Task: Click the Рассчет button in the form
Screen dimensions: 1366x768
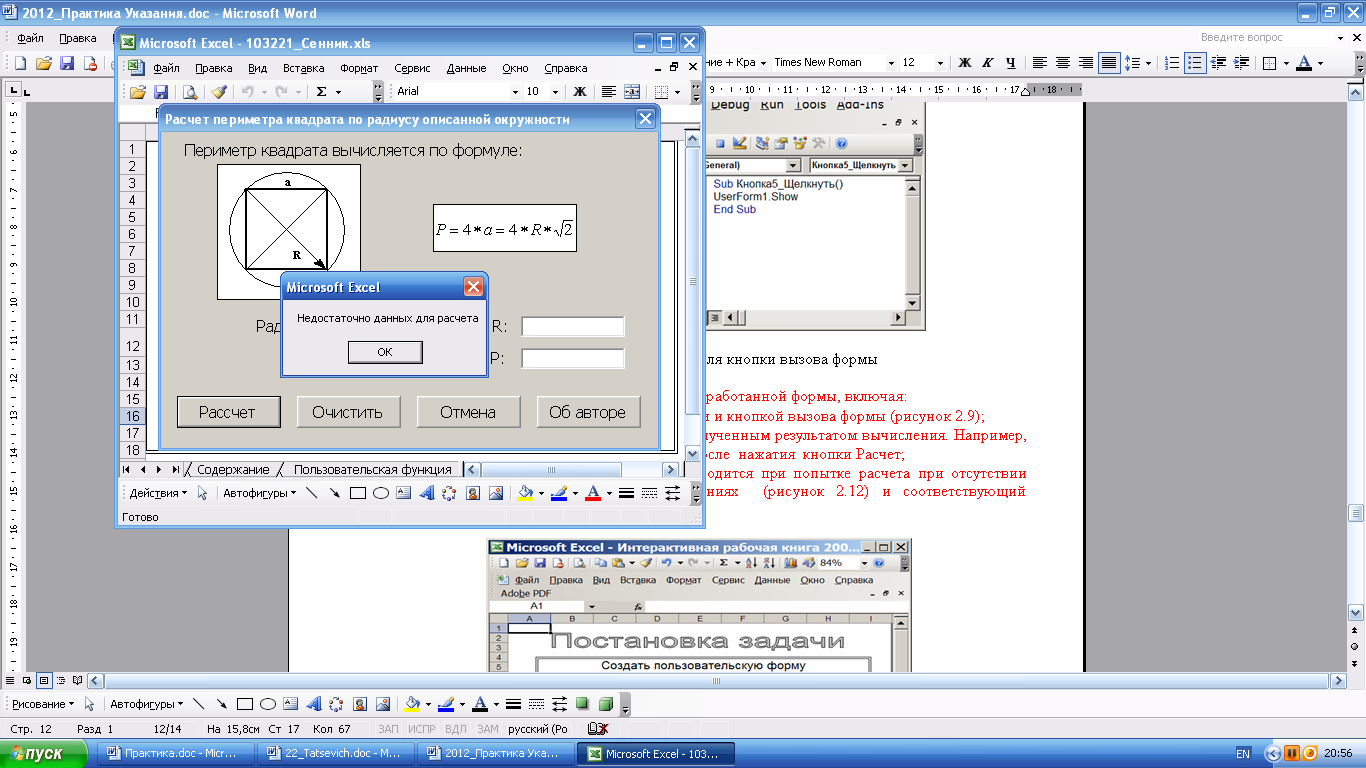Action: click(x=227, y=412)
